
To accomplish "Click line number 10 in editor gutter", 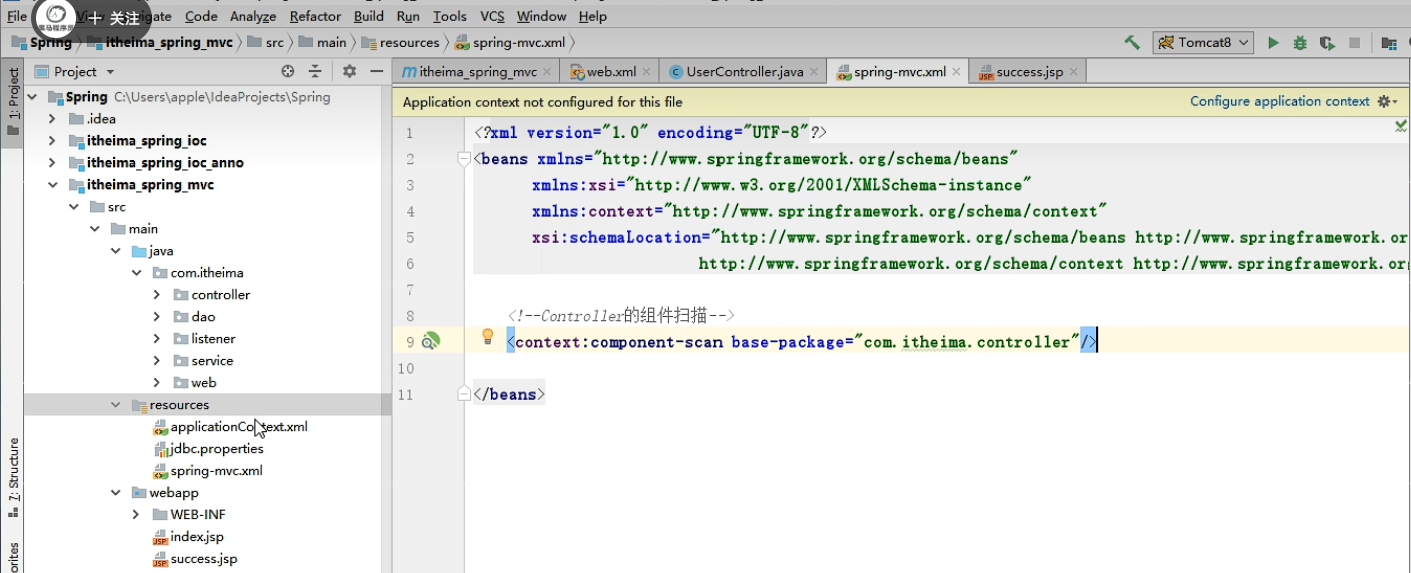I will click(x=406, y=369).
